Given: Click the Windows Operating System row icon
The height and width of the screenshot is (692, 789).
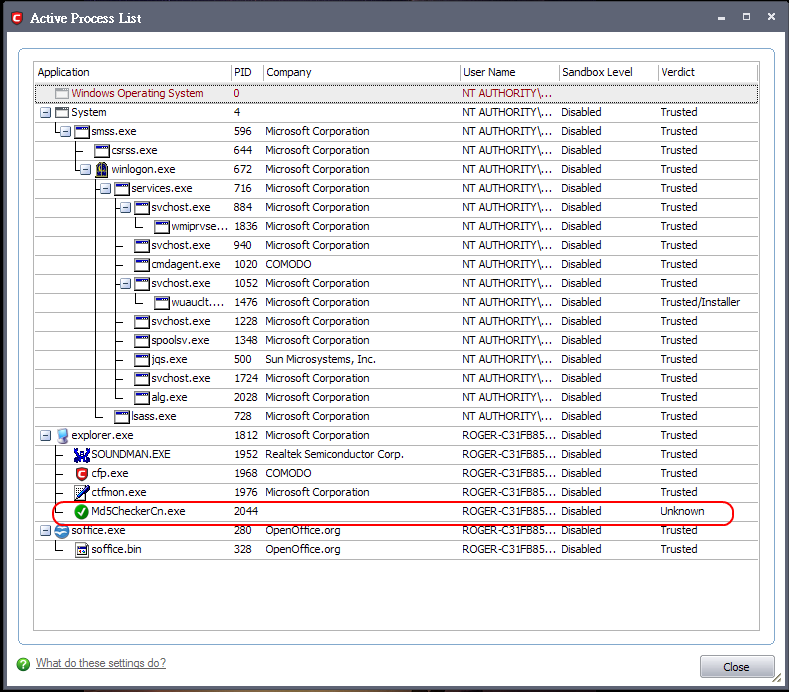Looking at the screenshot, I should [62, 94].
